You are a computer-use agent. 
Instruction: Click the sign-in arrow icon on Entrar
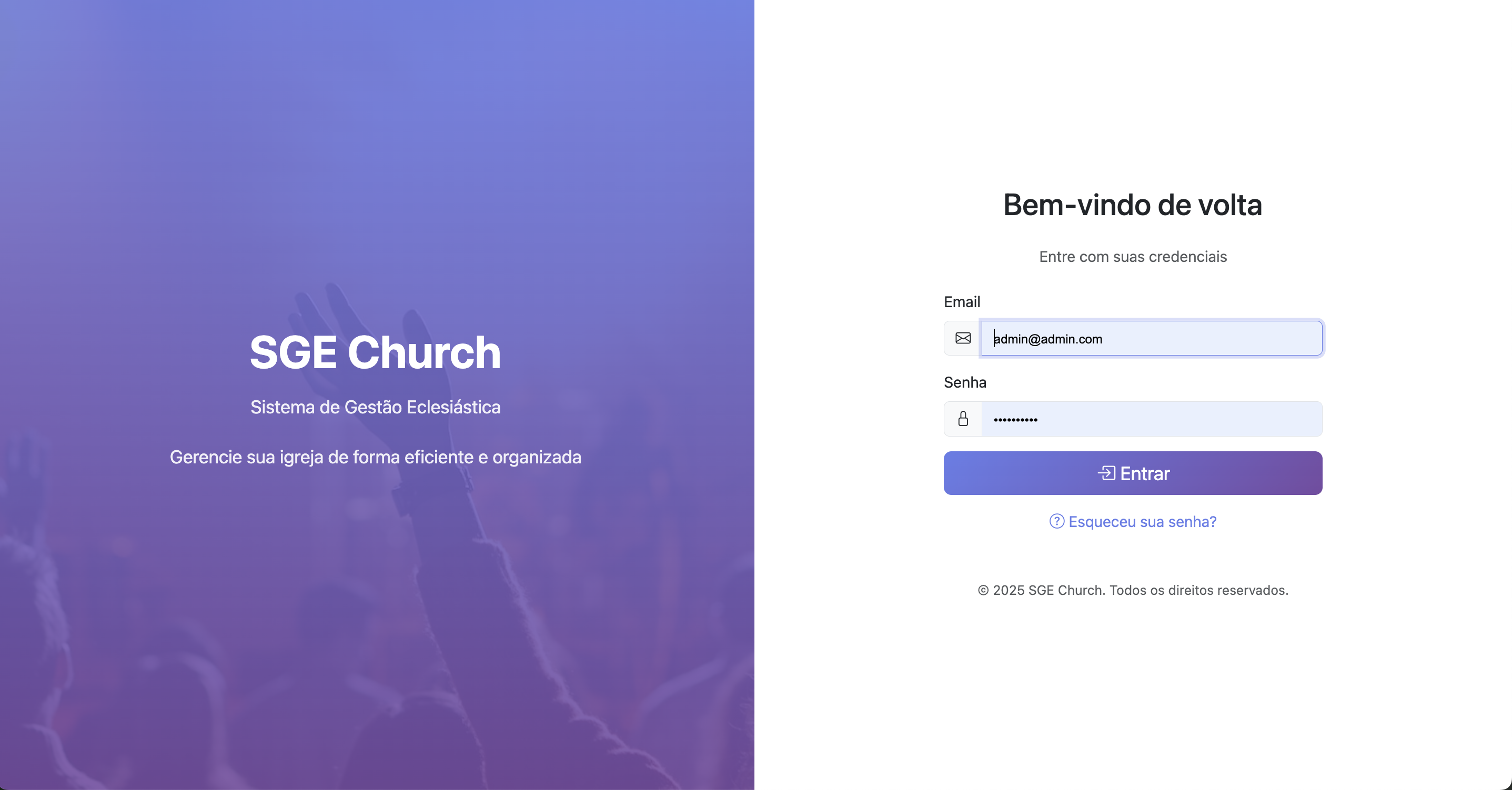1106,473
